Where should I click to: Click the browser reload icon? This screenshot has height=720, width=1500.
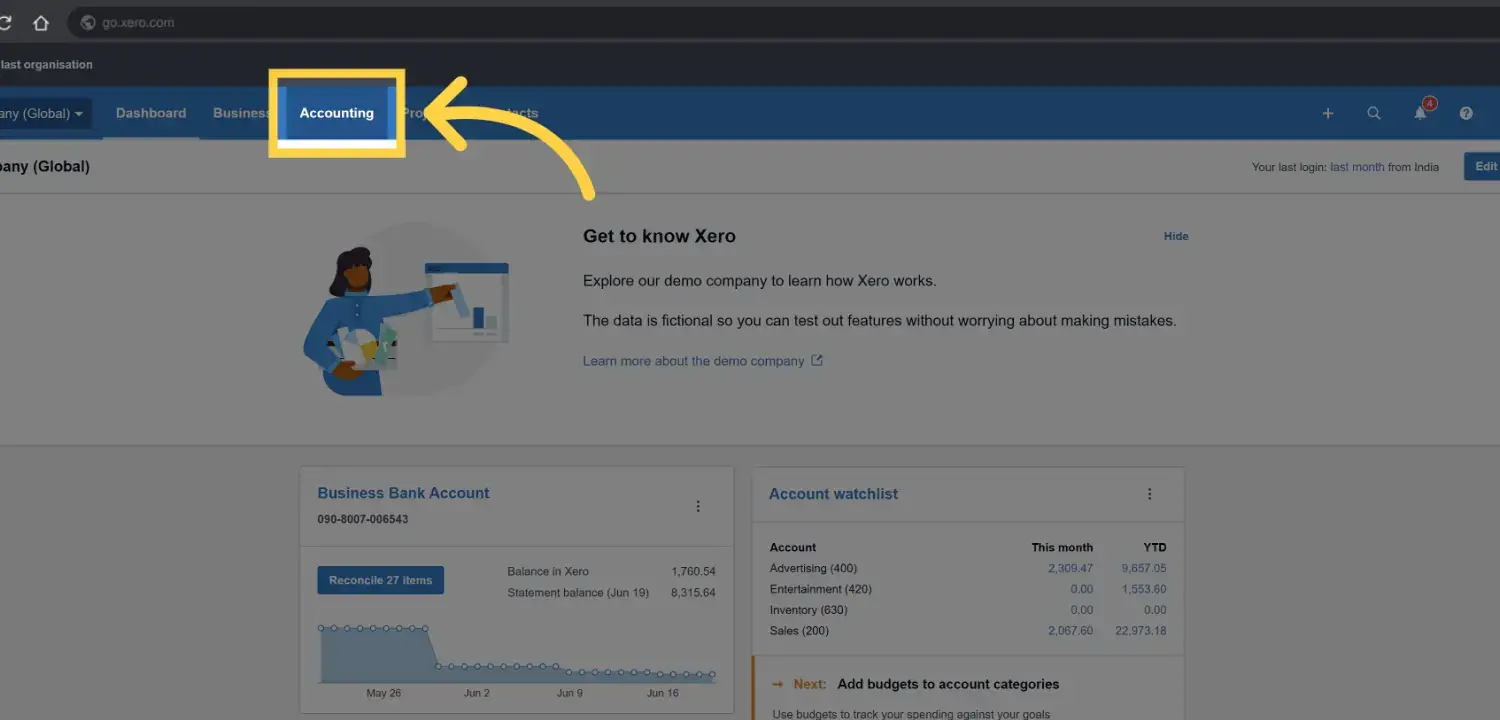(5, 22)
